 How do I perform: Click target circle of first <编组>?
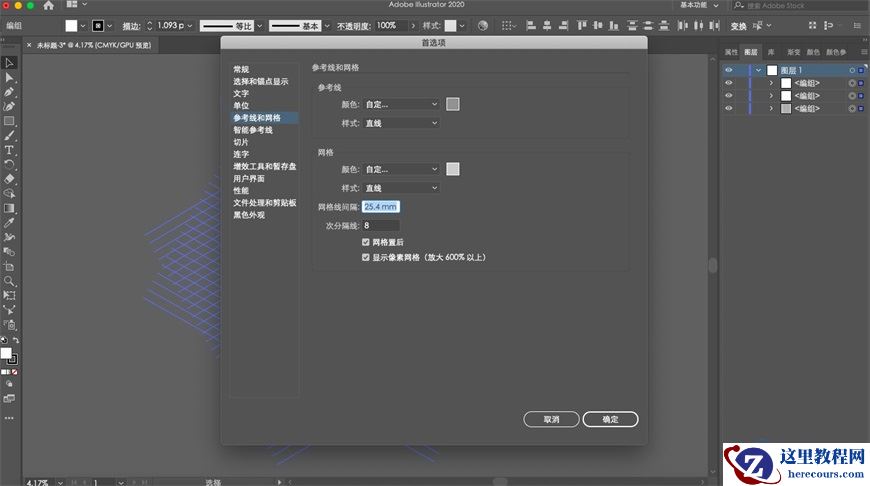tap(852, 83)
